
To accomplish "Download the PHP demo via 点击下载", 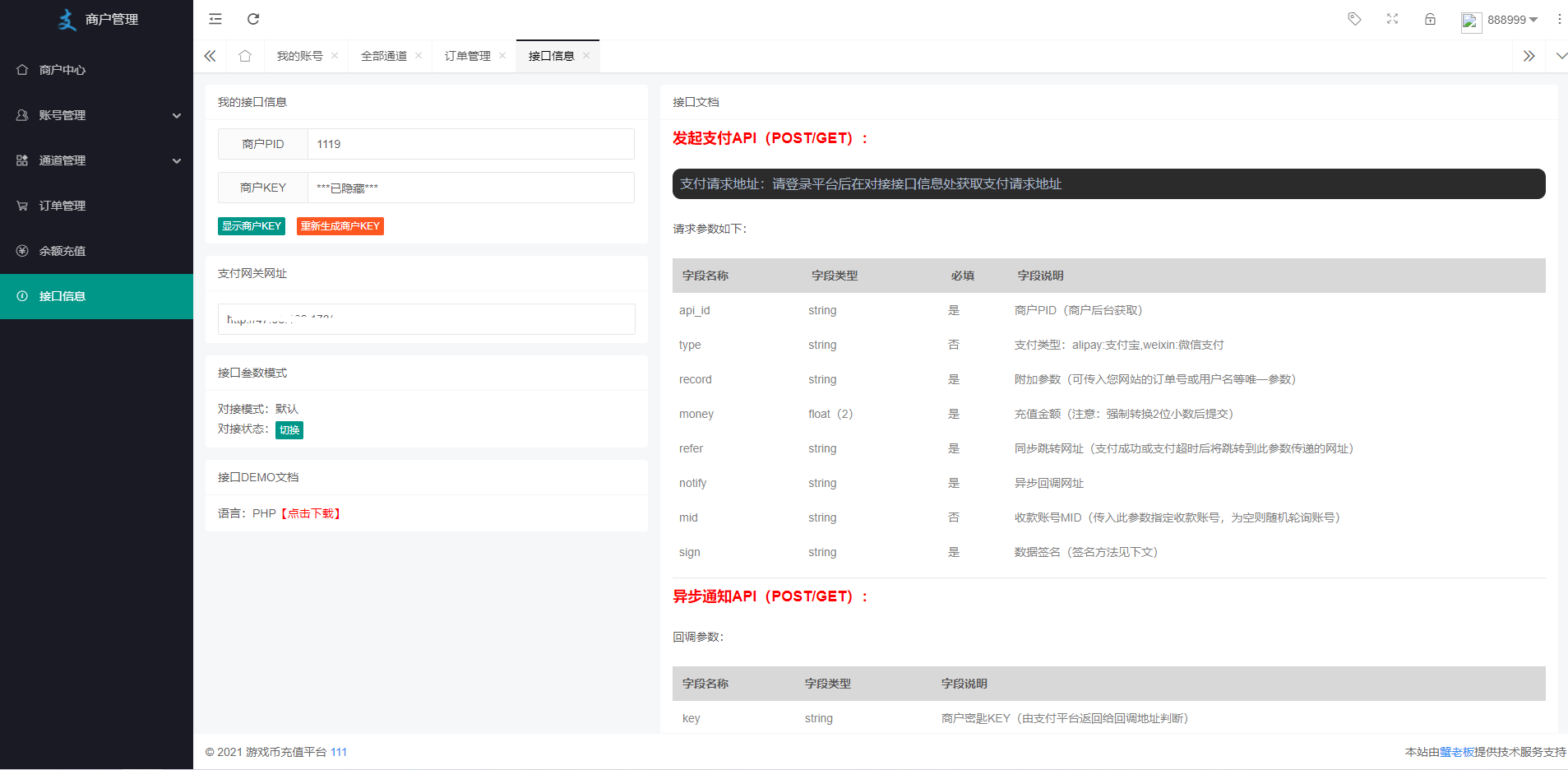I will coord(311,513).
